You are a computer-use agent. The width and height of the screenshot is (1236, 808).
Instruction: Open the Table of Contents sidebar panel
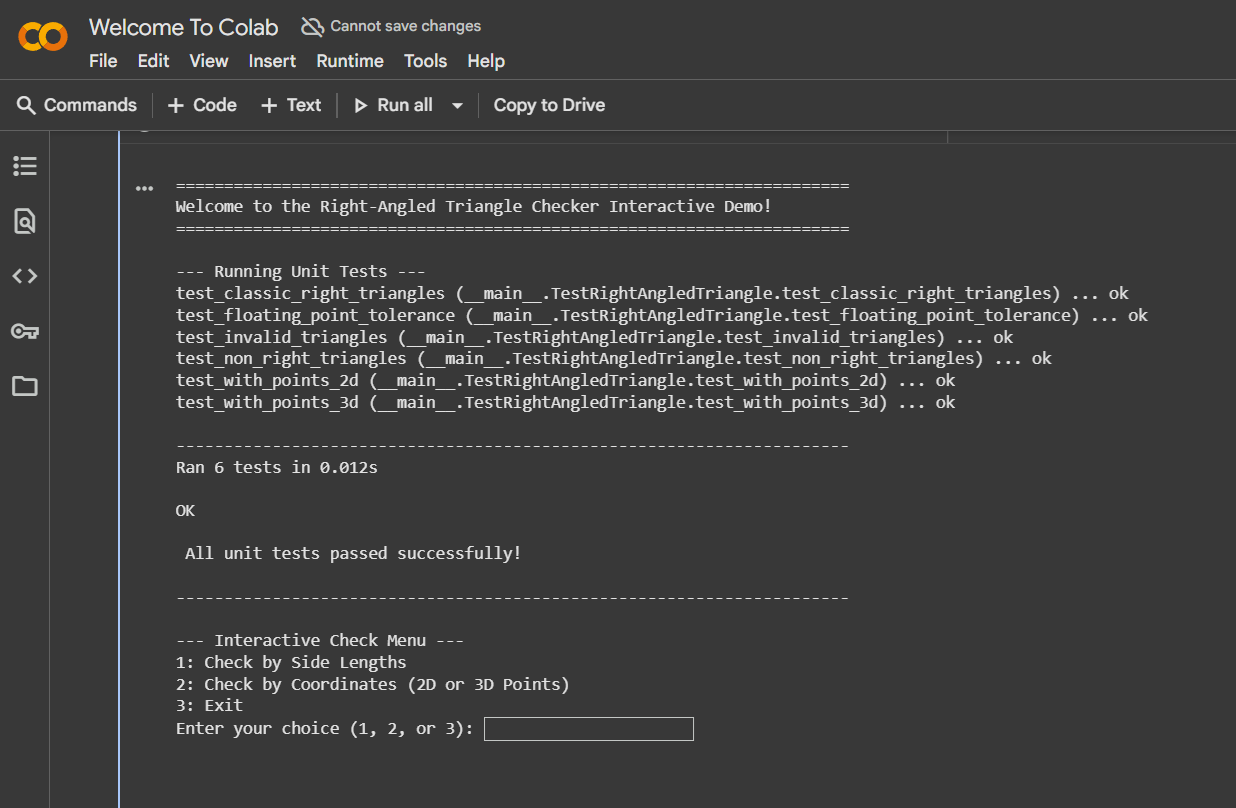[25, 166]
